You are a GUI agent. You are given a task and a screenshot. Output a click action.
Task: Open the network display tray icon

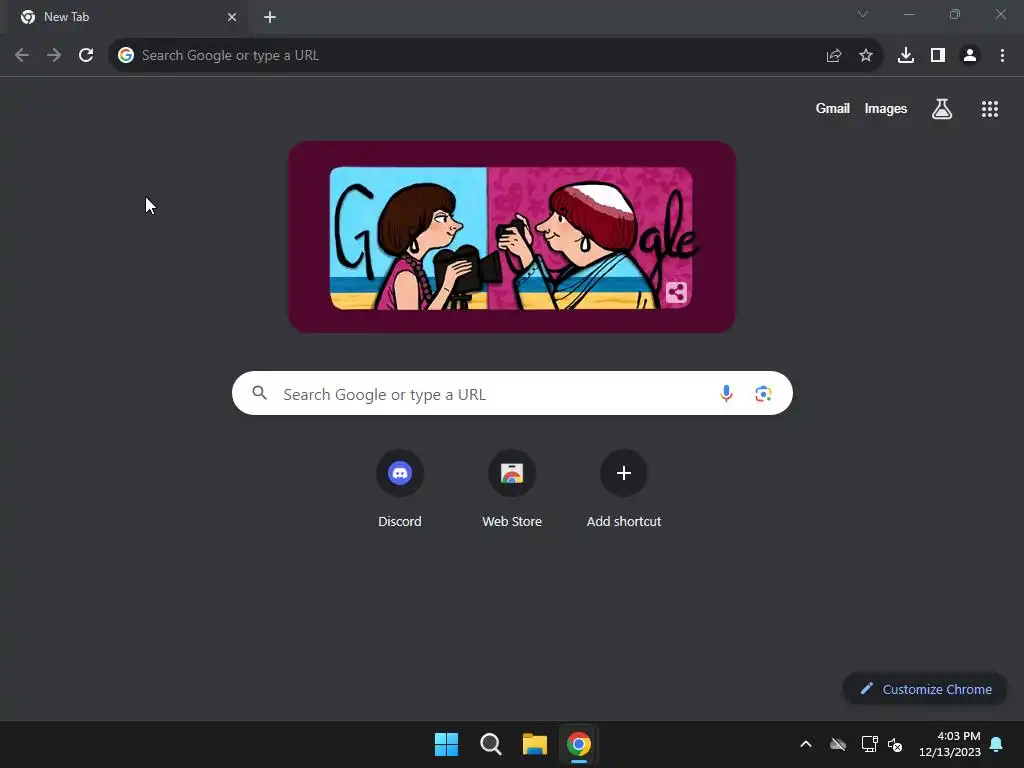point(869,744)
